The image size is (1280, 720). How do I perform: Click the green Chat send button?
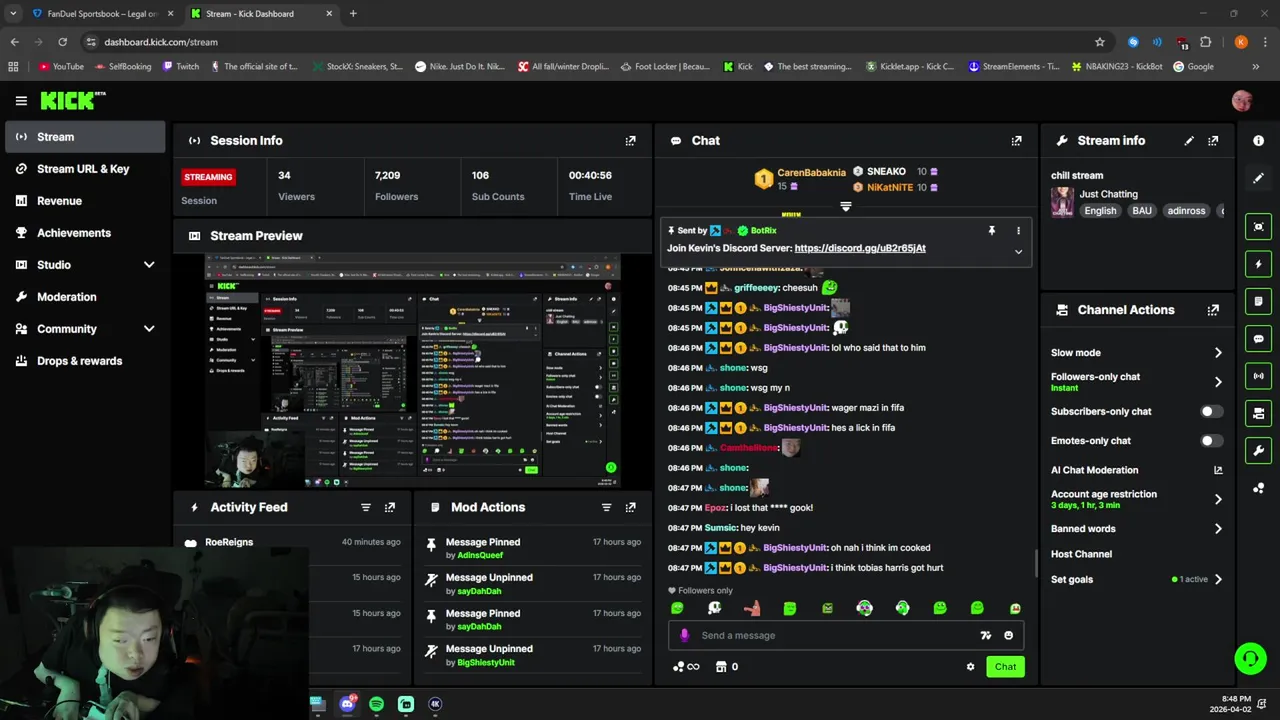1005,667
